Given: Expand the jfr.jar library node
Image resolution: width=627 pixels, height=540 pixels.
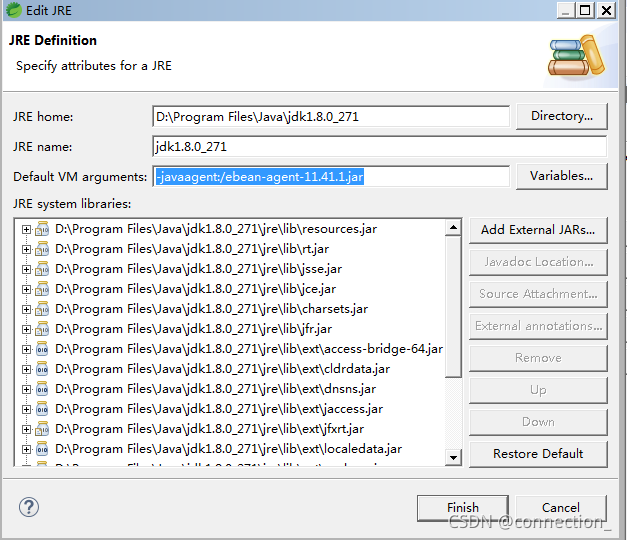Looking at the screenshot, I should pyautogui.click(x=26, y=330).
